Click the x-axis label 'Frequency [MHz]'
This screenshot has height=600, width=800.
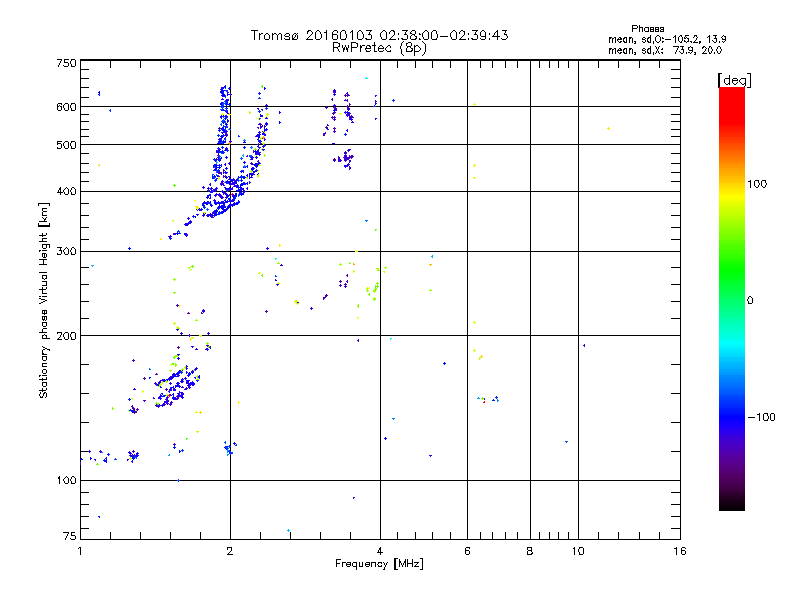379,563
